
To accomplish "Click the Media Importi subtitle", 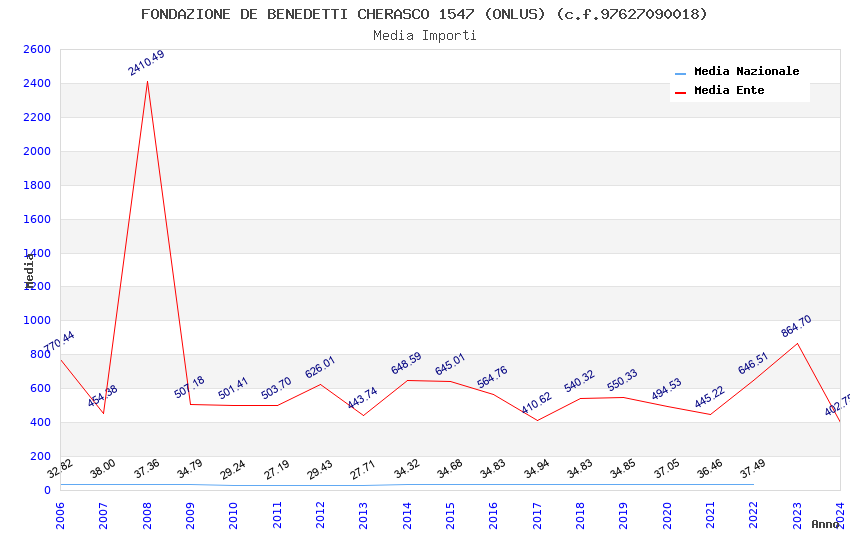I will coord(425,36).
